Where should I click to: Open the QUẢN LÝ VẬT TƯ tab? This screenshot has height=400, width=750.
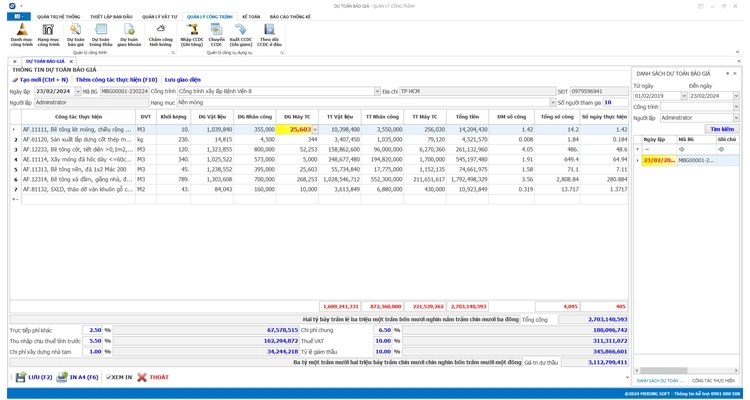click(x=159, y=16)
